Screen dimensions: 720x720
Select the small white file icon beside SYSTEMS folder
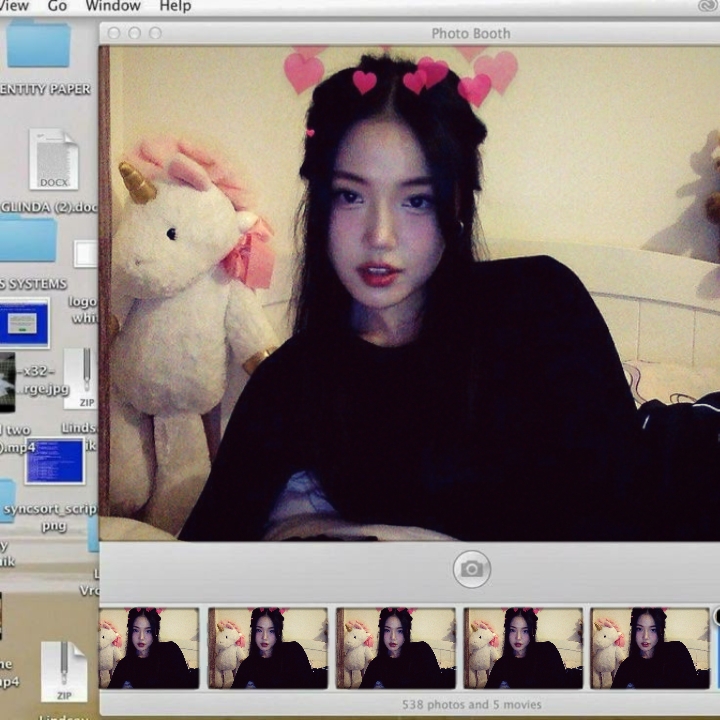click(86, 253)
